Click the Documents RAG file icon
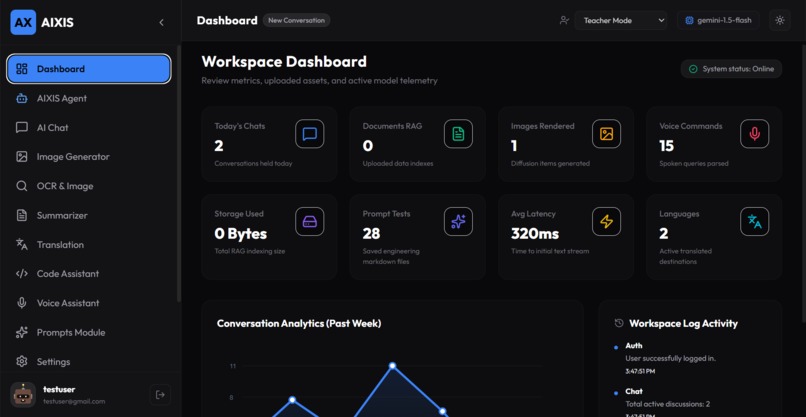This screenshot has height=417, width=806. [x=458, y=134]
